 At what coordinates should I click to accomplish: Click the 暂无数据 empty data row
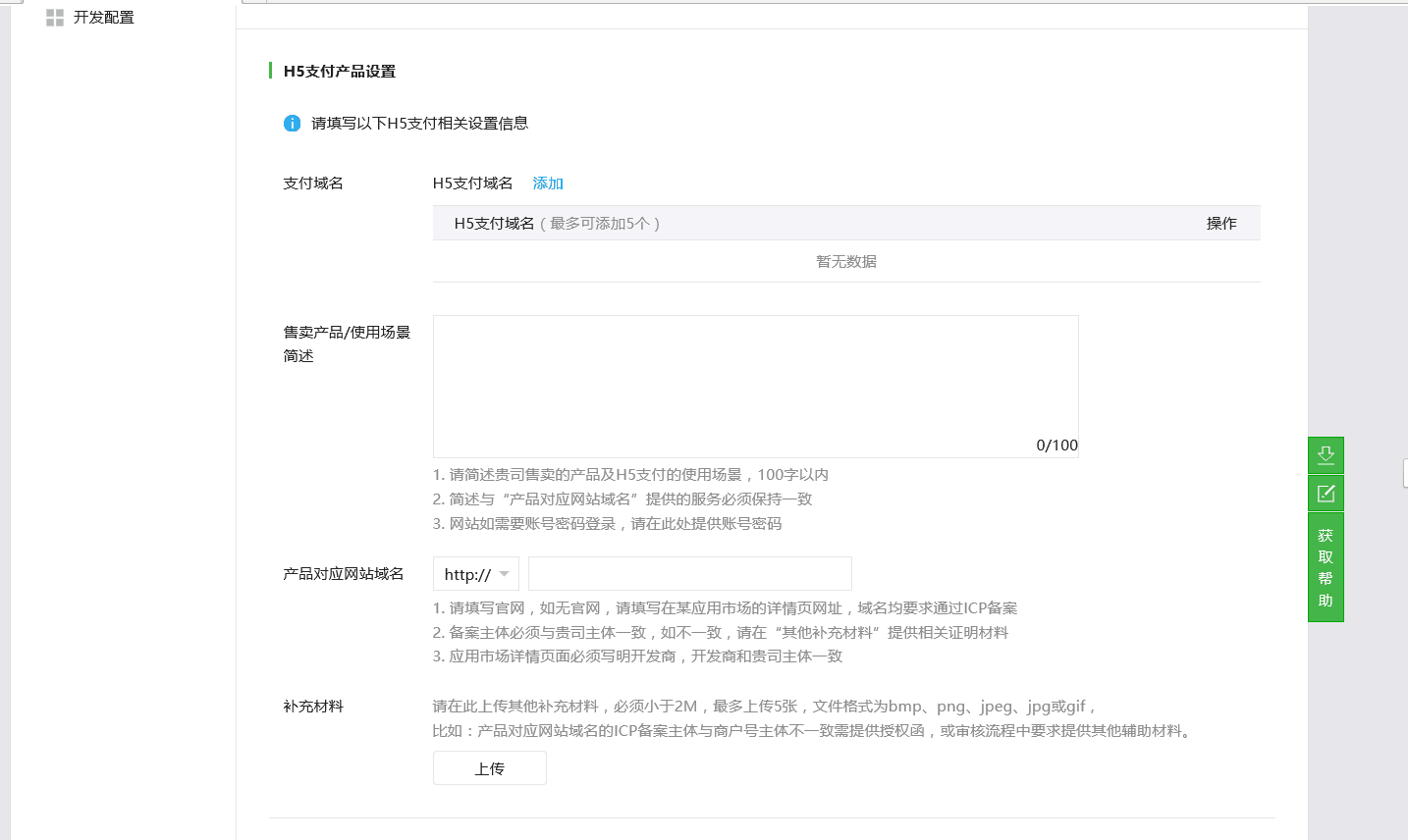click(845, 261)
